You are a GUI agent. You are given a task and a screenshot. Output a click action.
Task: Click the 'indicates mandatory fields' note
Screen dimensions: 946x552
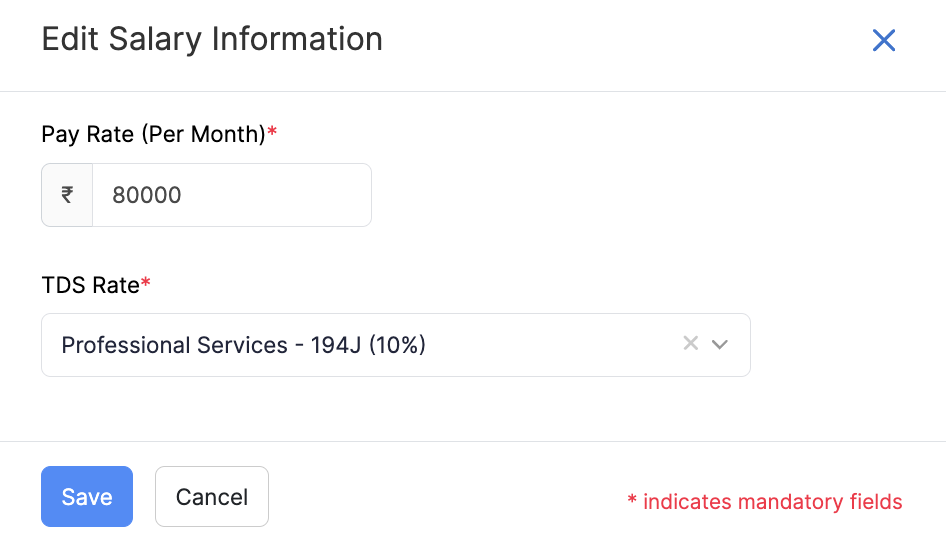click(772, 502)
